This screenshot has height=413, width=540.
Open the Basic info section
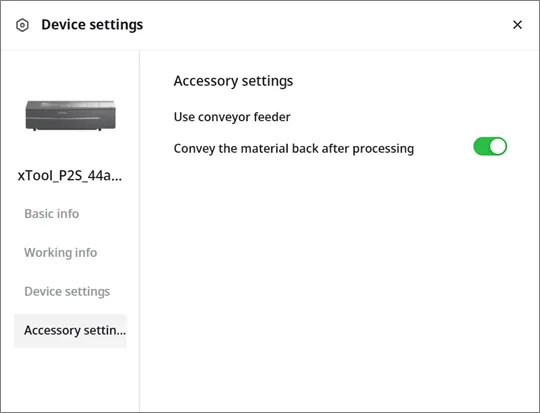click(52, 214)
